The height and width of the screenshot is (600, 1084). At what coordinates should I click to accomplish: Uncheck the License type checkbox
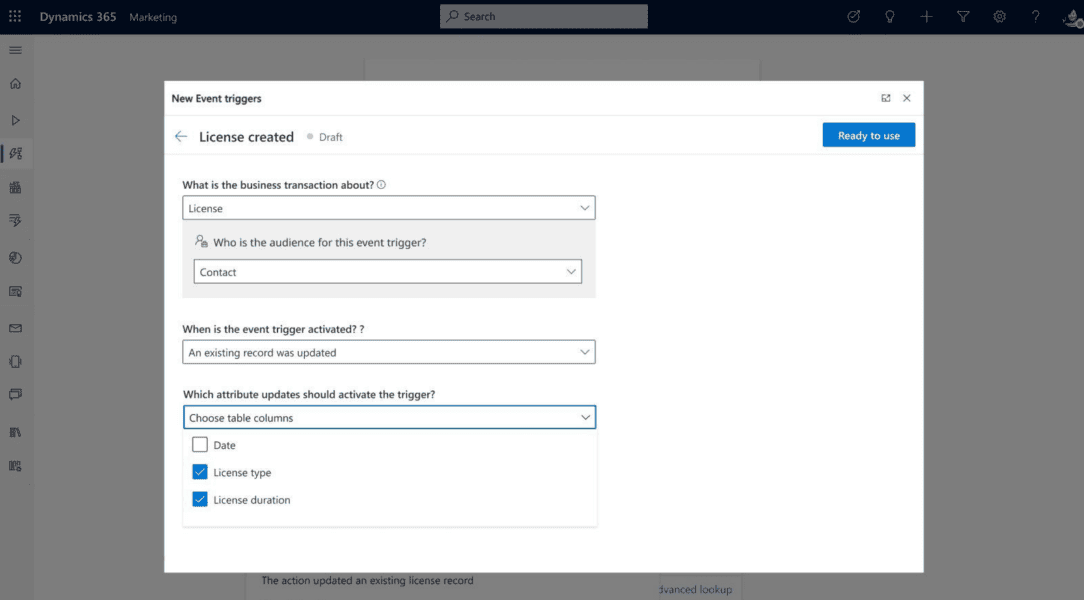point(200,472)
